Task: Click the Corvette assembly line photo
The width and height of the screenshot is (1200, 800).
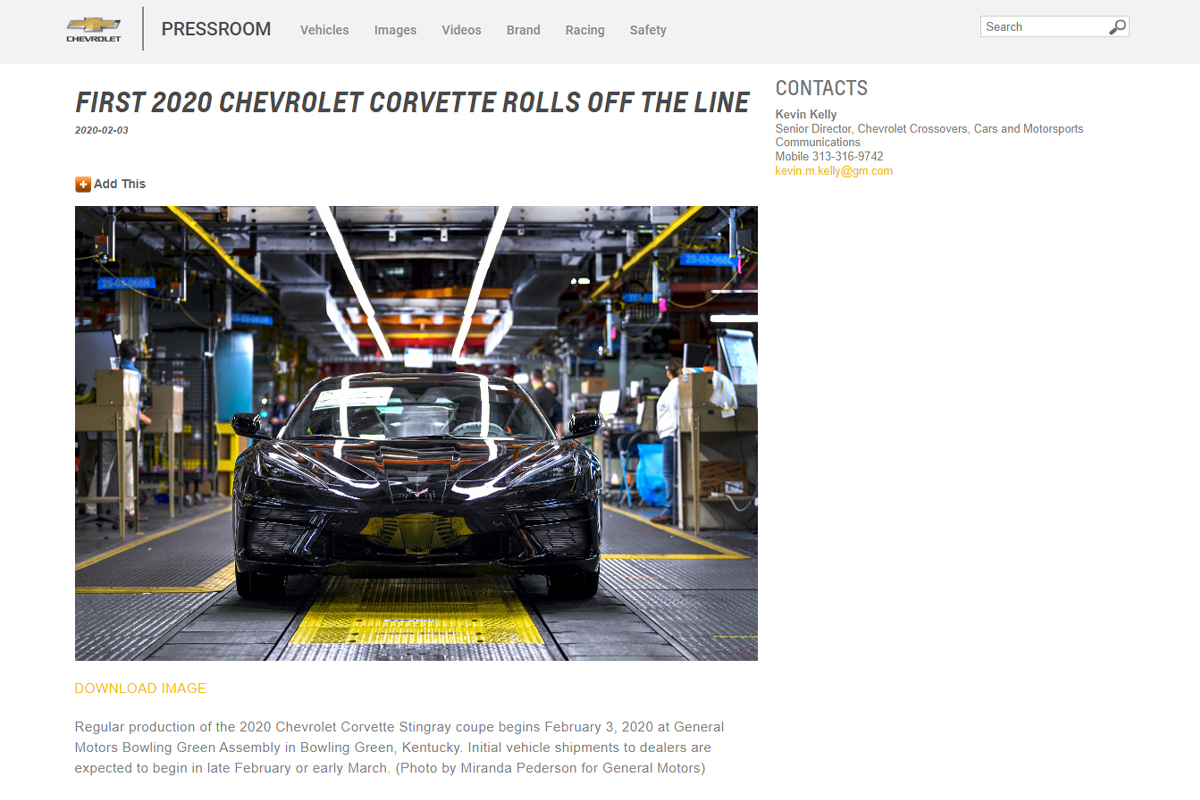Action: (x=416, y=433)
